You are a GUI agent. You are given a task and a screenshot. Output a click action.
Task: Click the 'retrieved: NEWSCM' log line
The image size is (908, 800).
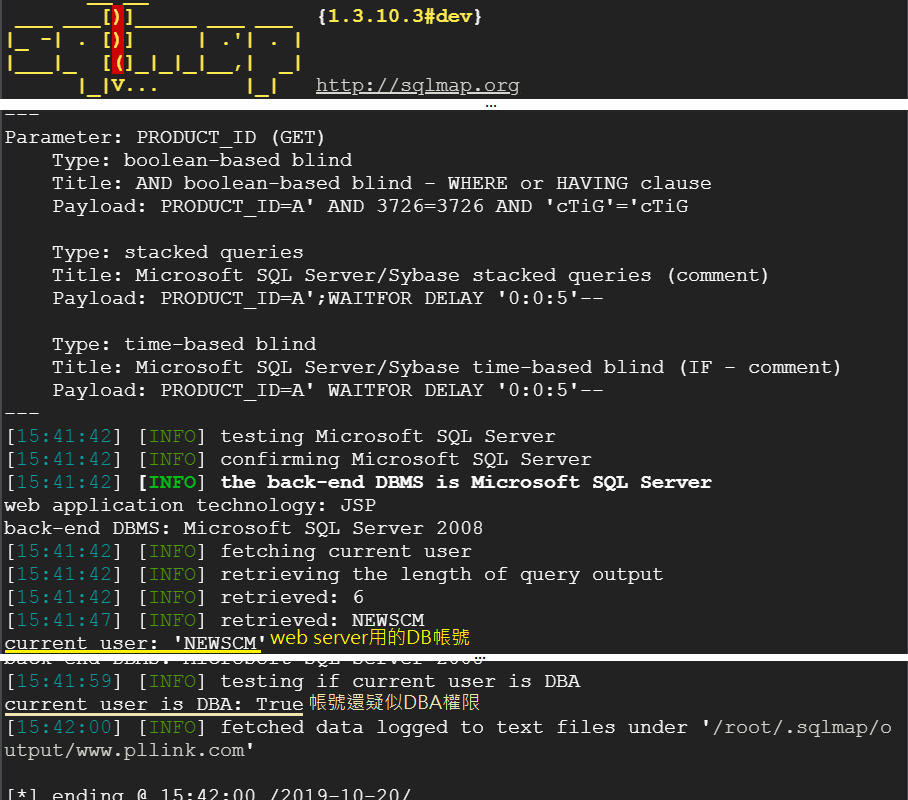coord(215,621)
